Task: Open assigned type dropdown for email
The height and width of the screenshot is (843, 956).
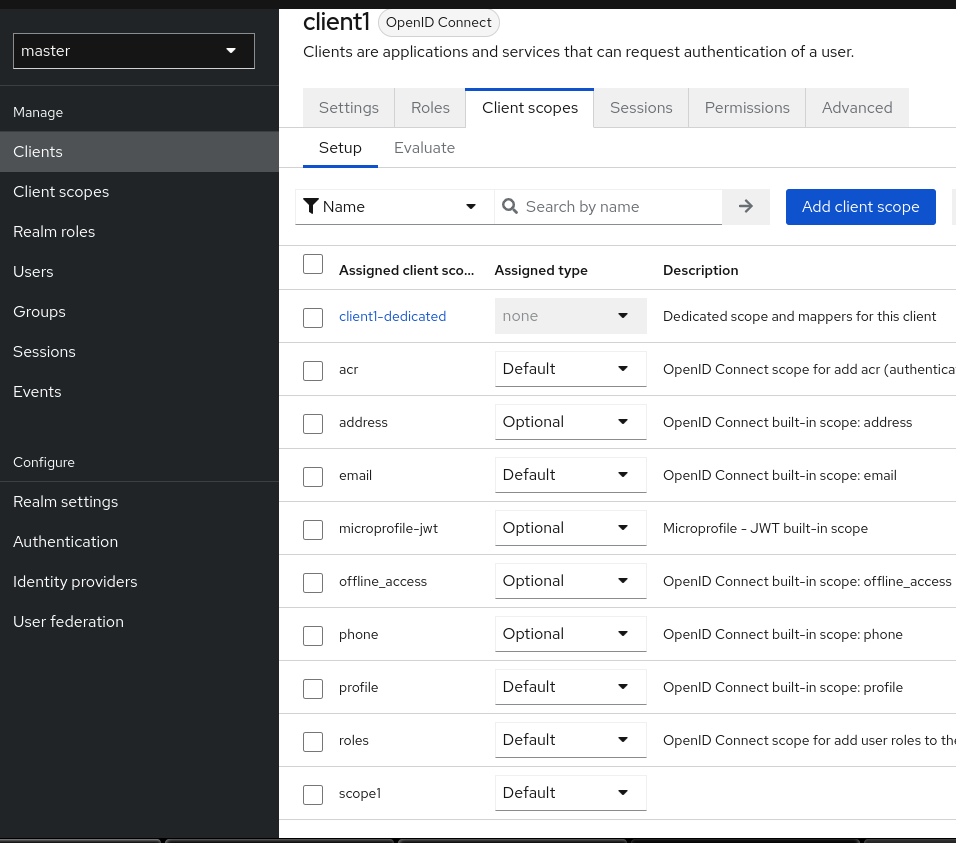Action: pos(570,475)
